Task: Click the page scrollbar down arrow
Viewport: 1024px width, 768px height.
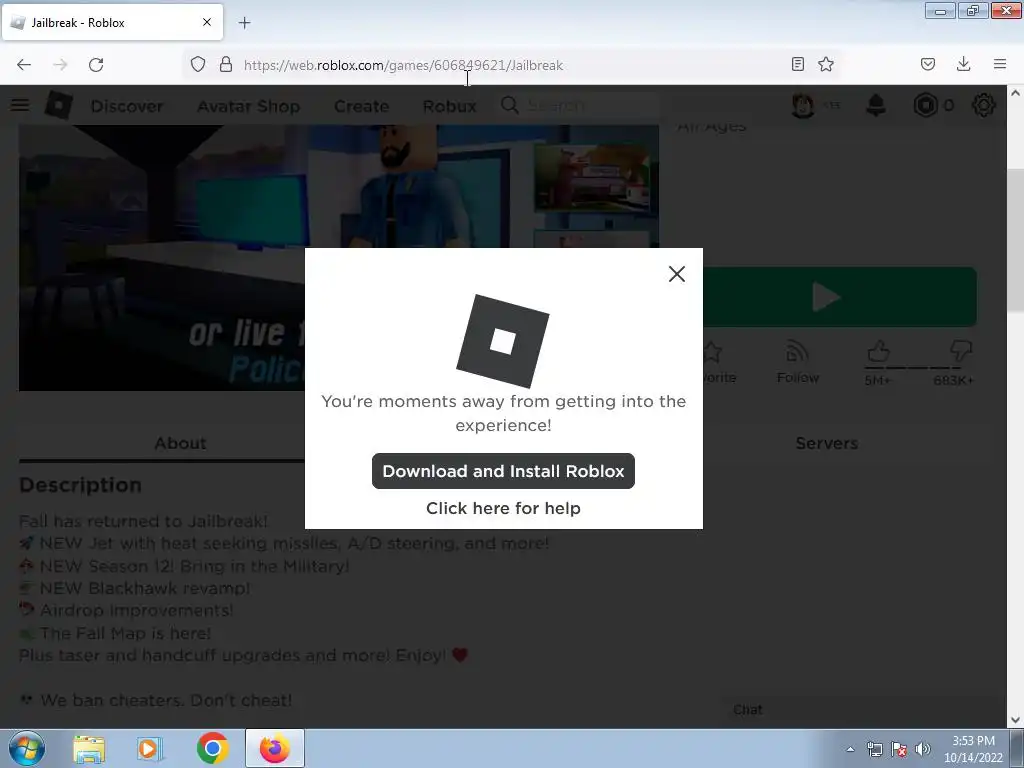Action: coord(1016,720)
